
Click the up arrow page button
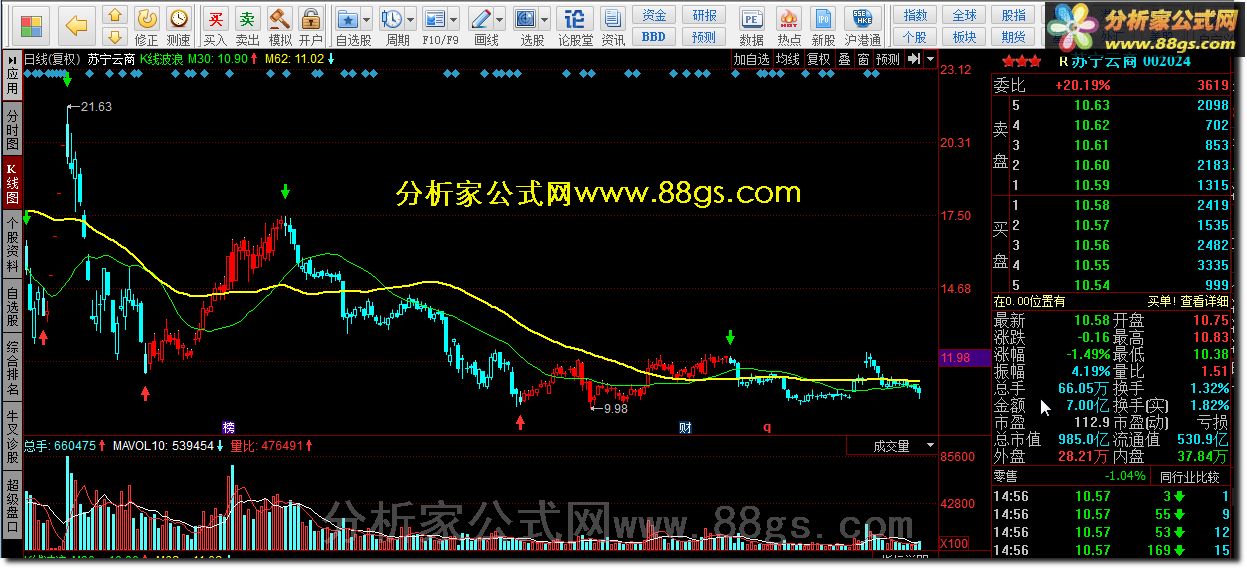coord(116,15)
